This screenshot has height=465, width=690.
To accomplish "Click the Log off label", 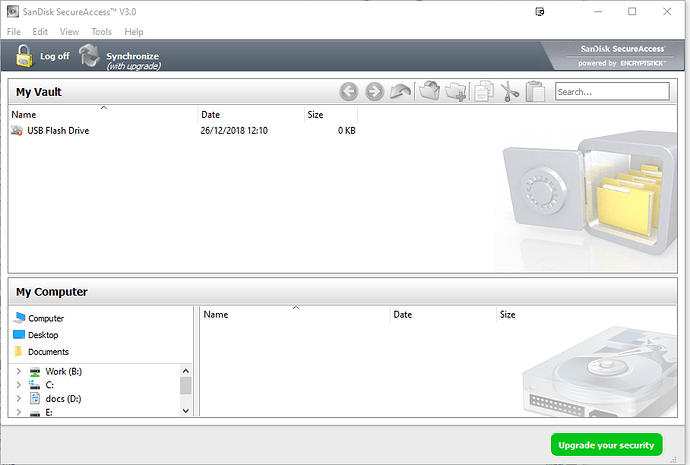I will 55,56.
